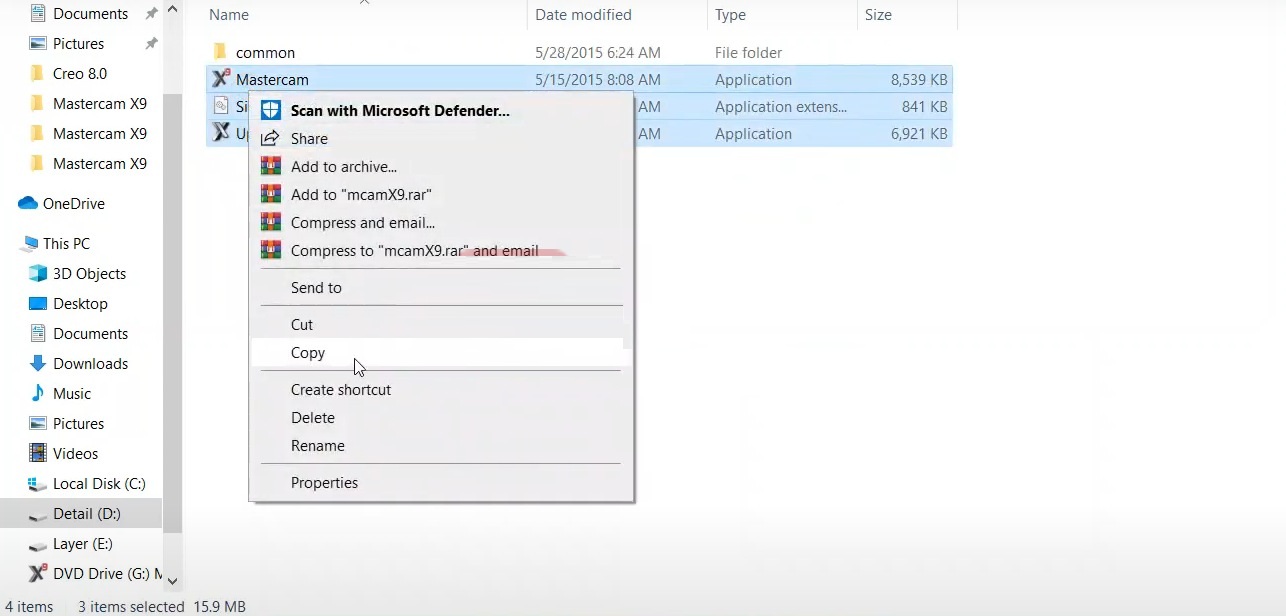Open Desktop under This PC
This screenshot has height=616, width=1286.
click(x=80, y=304)
